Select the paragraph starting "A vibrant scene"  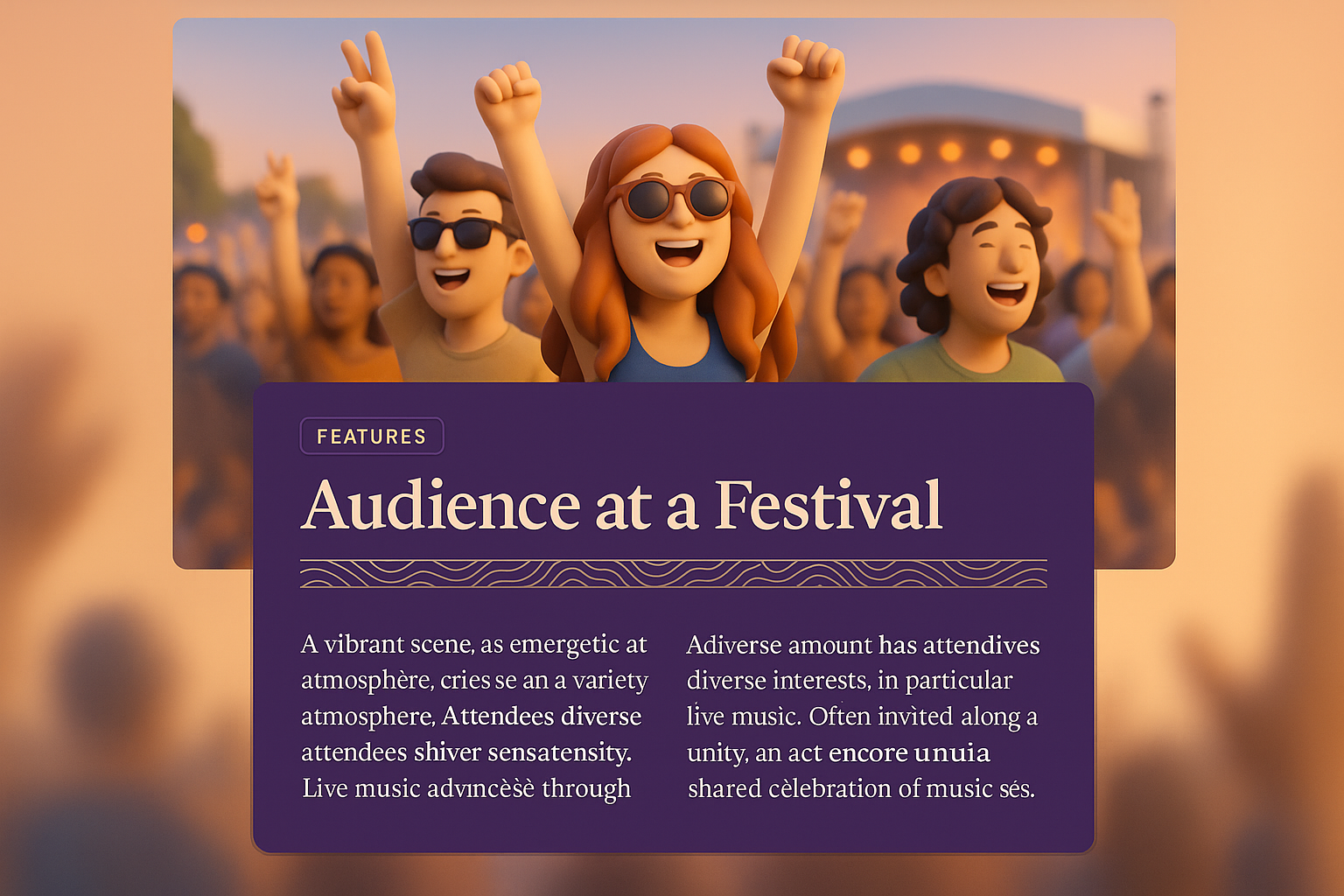474,716
